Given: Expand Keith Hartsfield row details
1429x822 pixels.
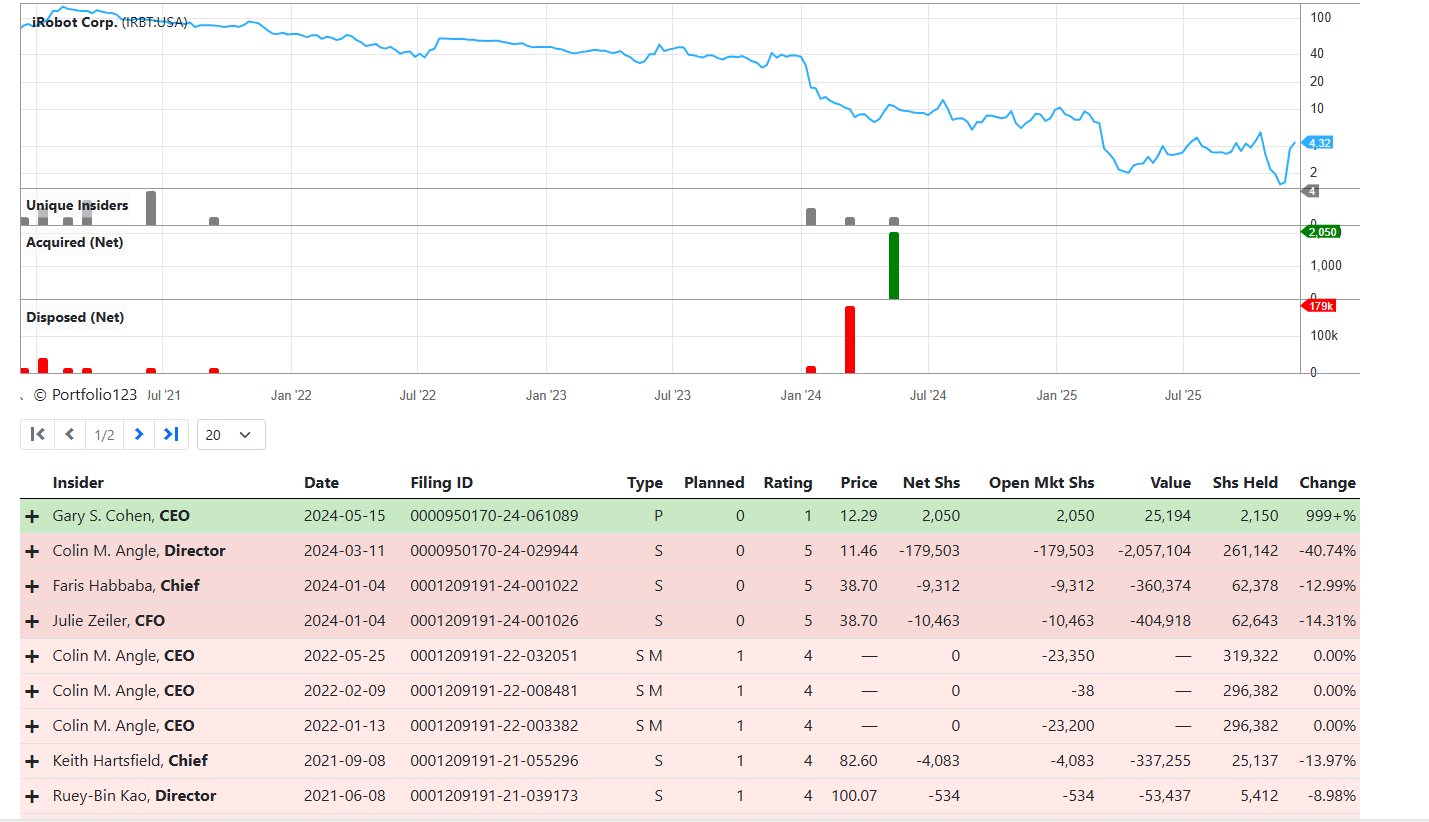Looking at the screenshot, I should tap(32, 761).
